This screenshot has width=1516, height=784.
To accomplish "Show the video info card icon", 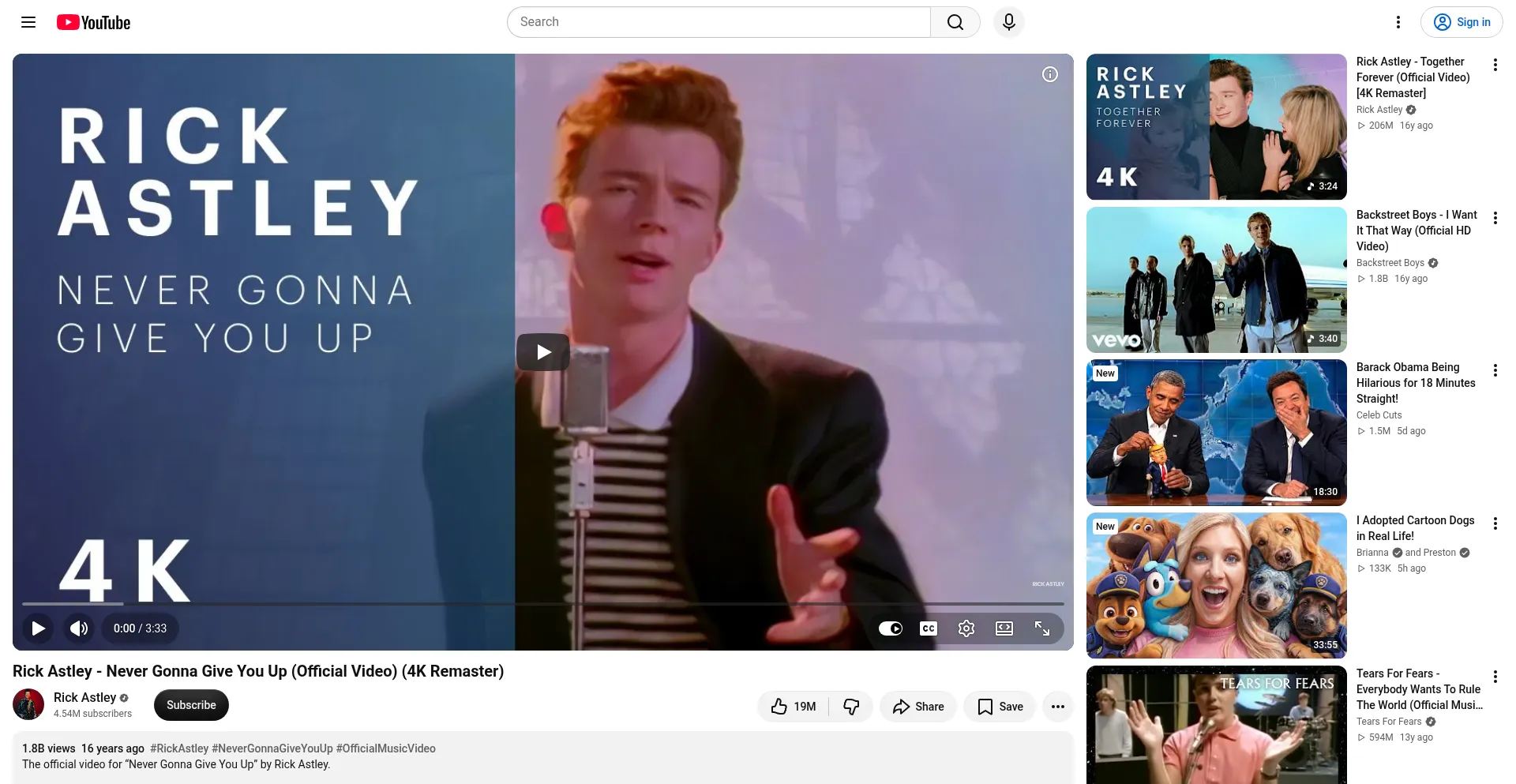I will (x=1050, y=74).
